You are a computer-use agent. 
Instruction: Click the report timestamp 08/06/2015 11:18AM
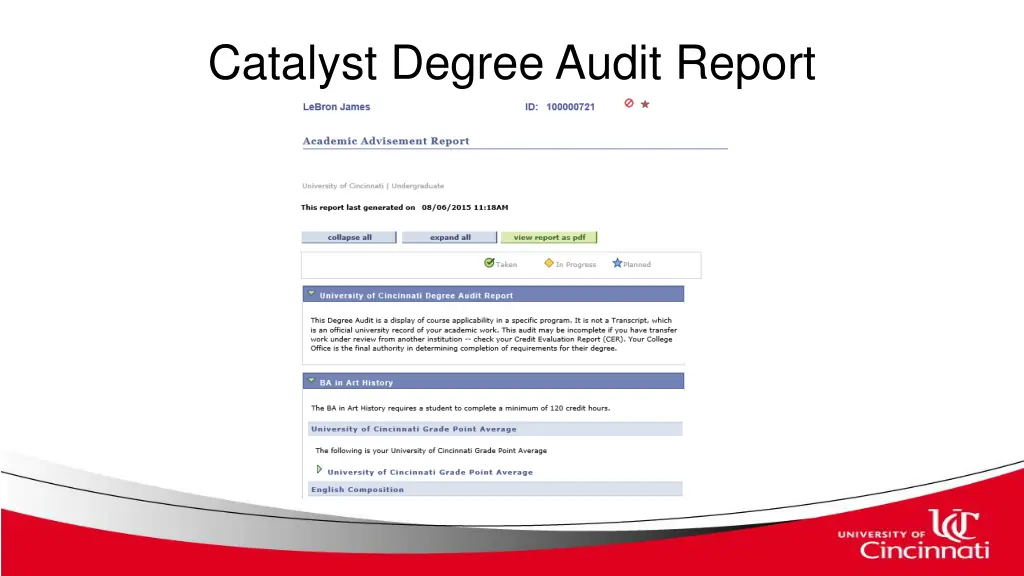(x=465, y=208)
